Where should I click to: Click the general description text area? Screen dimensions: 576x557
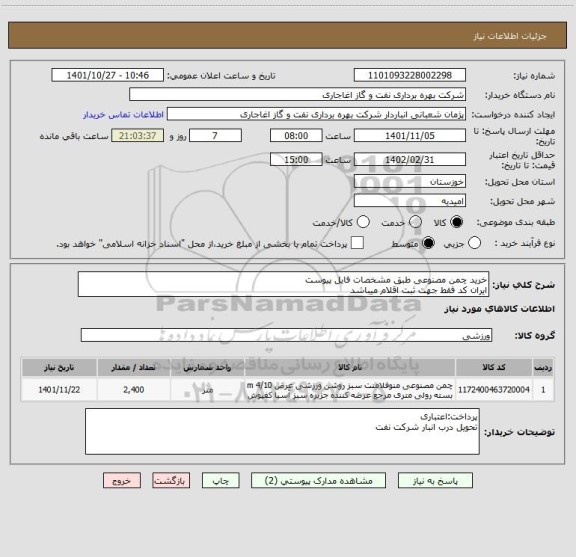[284, 284]
